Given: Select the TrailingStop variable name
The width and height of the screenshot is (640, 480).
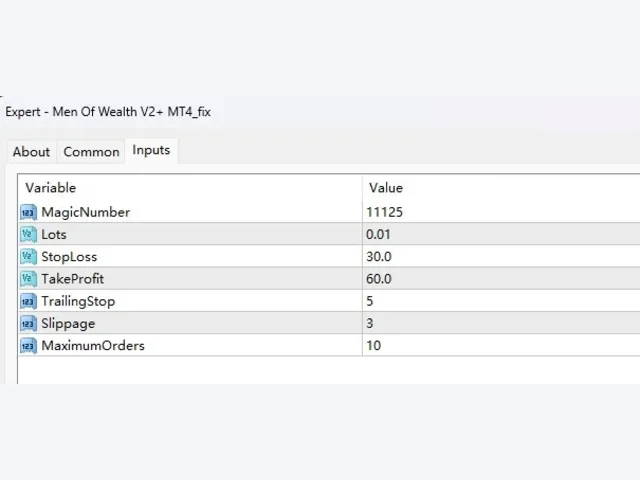Looking at the screenshot, I should point(78,302).
